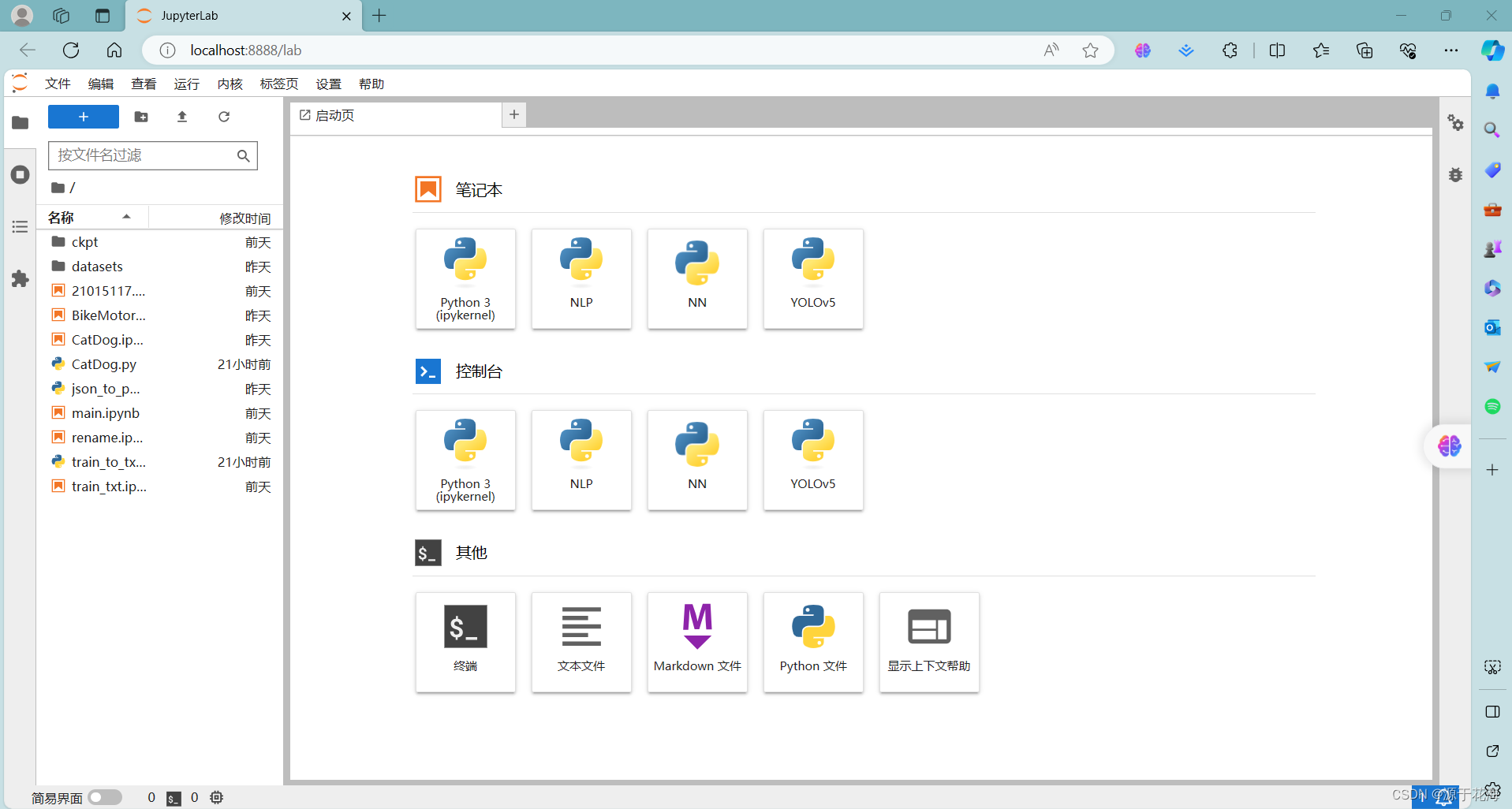Create a new Python 文件

(813, 643)
